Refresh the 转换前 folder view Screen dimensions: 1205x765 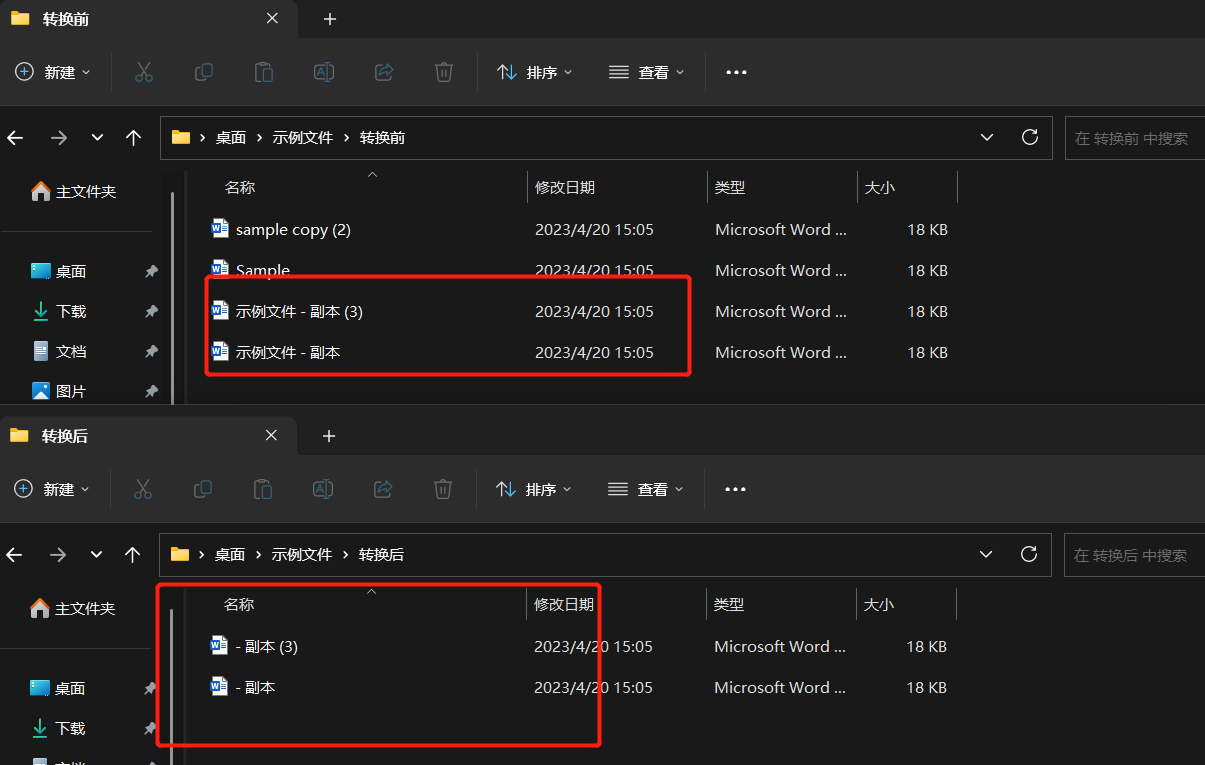click(1029, 137)
